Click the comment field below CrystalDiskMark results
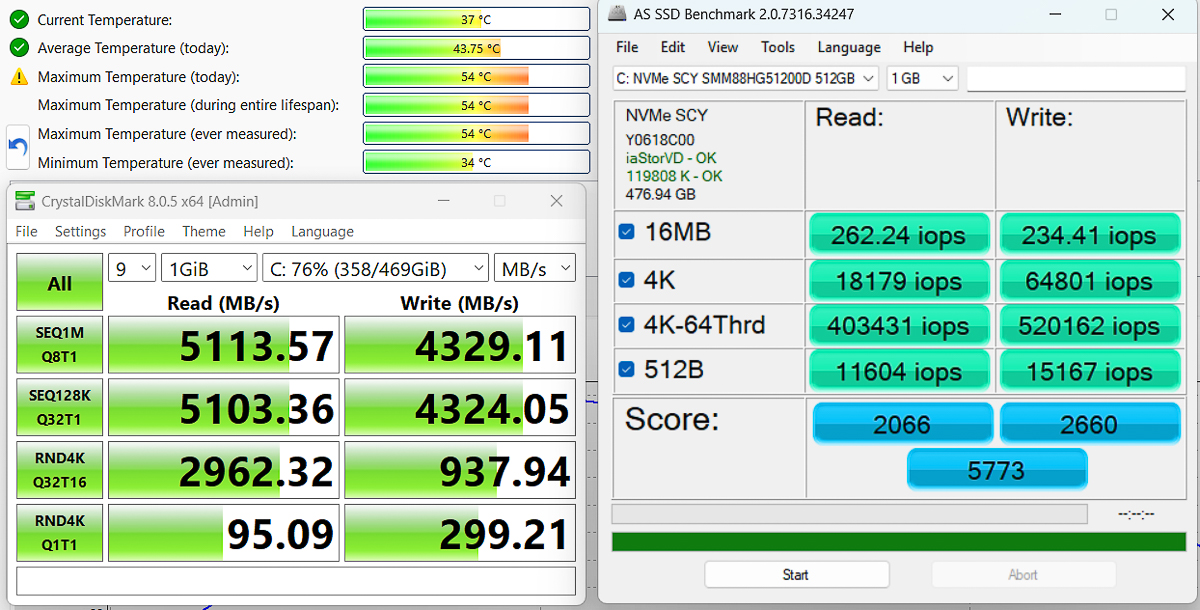The width and height of the screenshot is (1200, 610). coord(297,581)
